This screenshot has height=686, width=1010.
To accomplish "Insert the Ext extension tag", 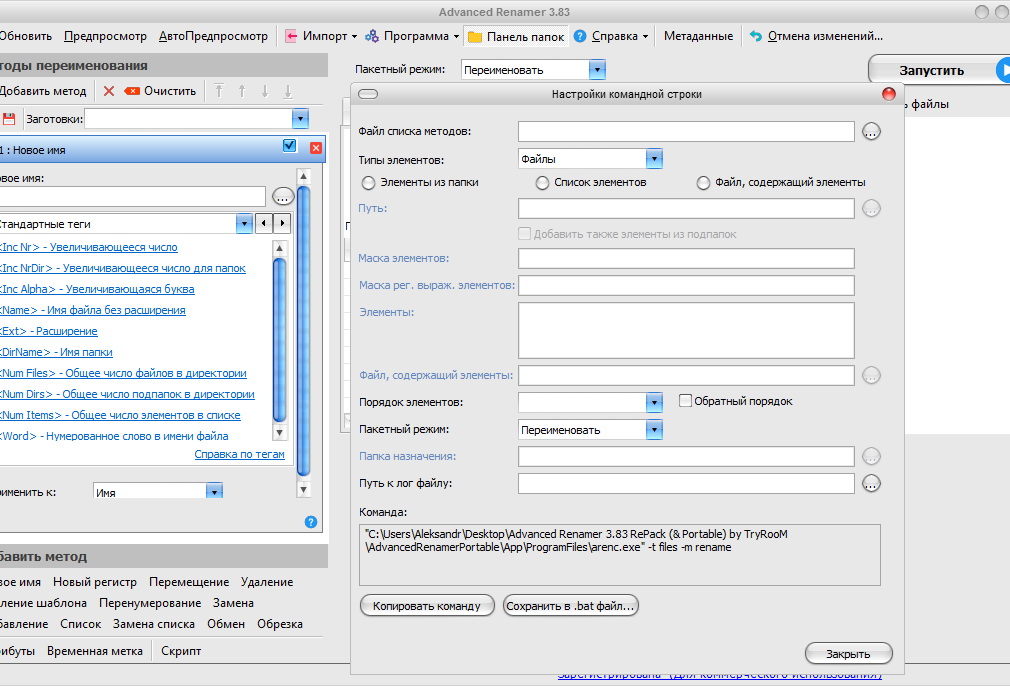I will pyautogui.click(x=49, y=331).
